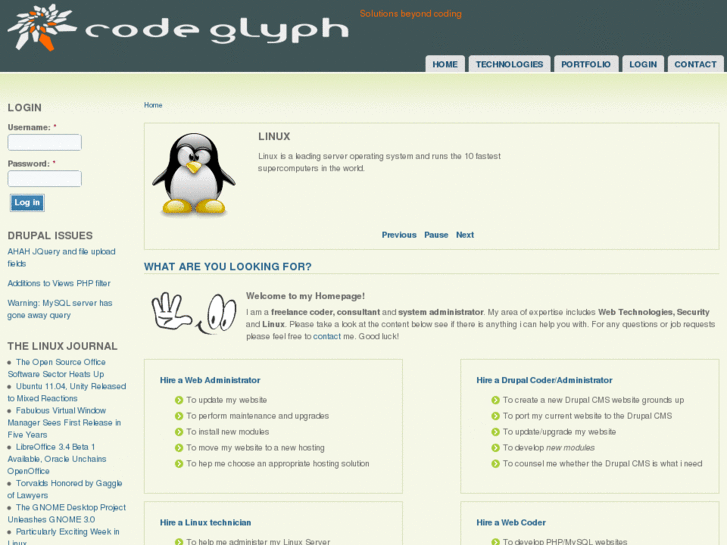Screen dimensions: 727x545
Task: Focus the Username input field
Action: 45,143
